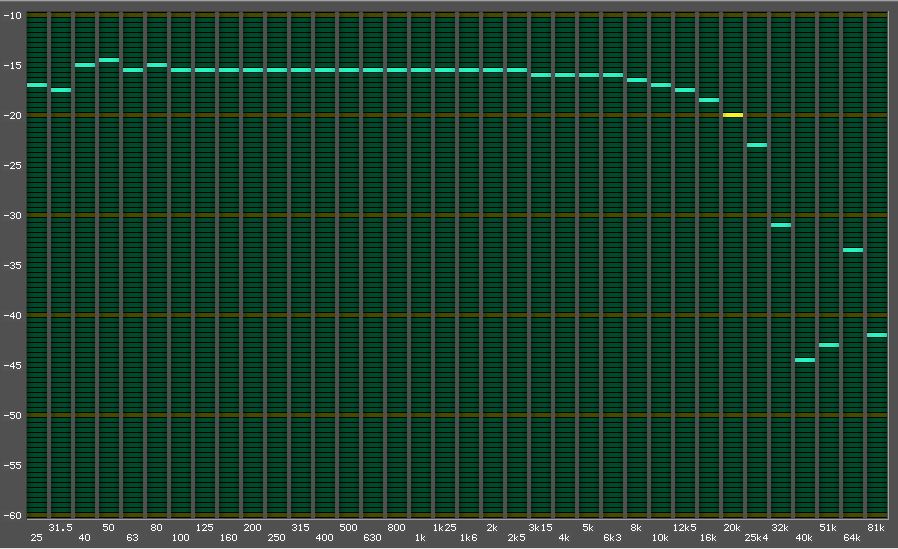Click the level marker in the 80 Hz band
This screenshot has width=898, height=549.
(157, 65)
